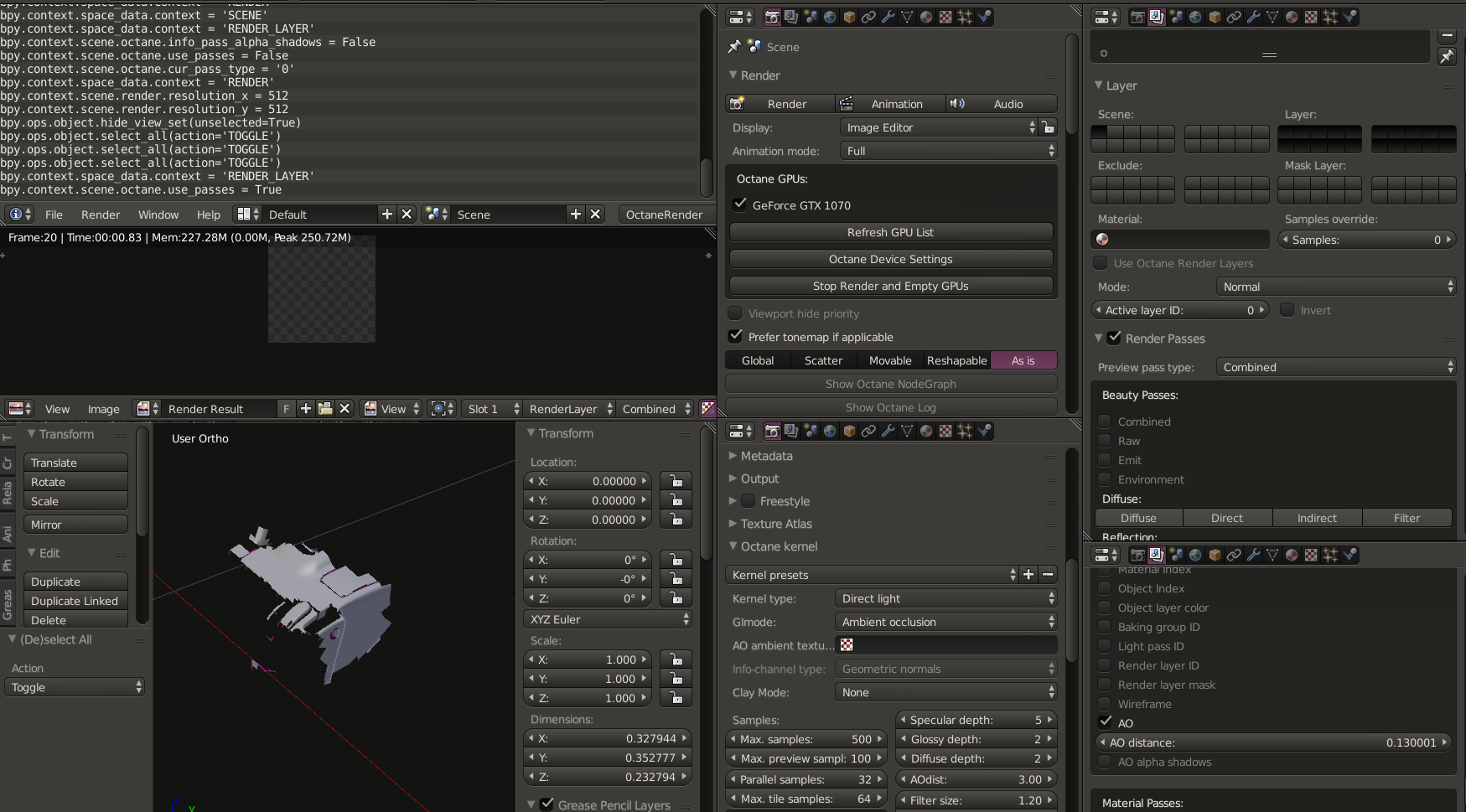
Task: Open Material sphere tab above the Layer panel
Action: [x=1292, y=17]
